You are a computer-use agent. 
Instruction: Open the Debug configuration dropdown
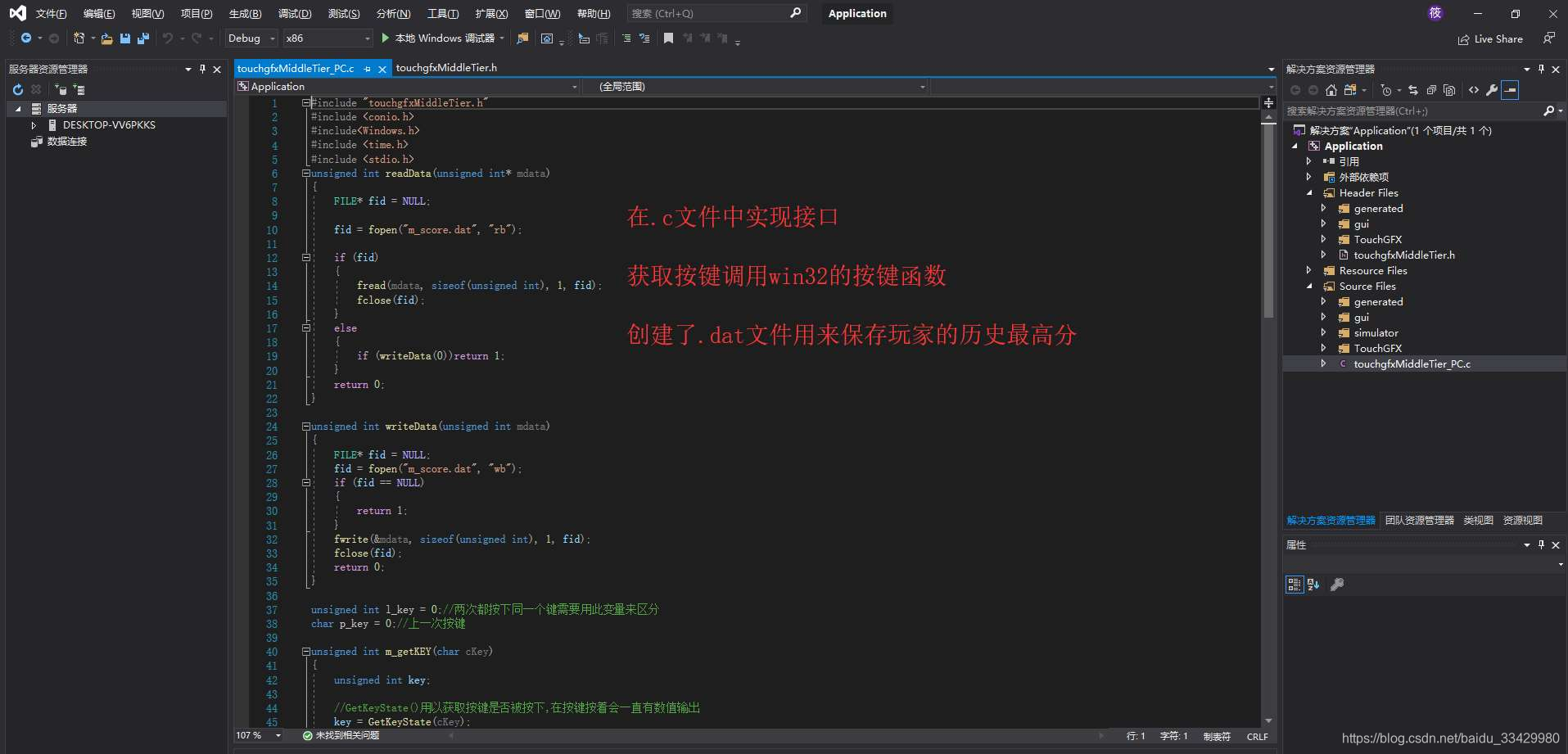click(x=251, y=38)
